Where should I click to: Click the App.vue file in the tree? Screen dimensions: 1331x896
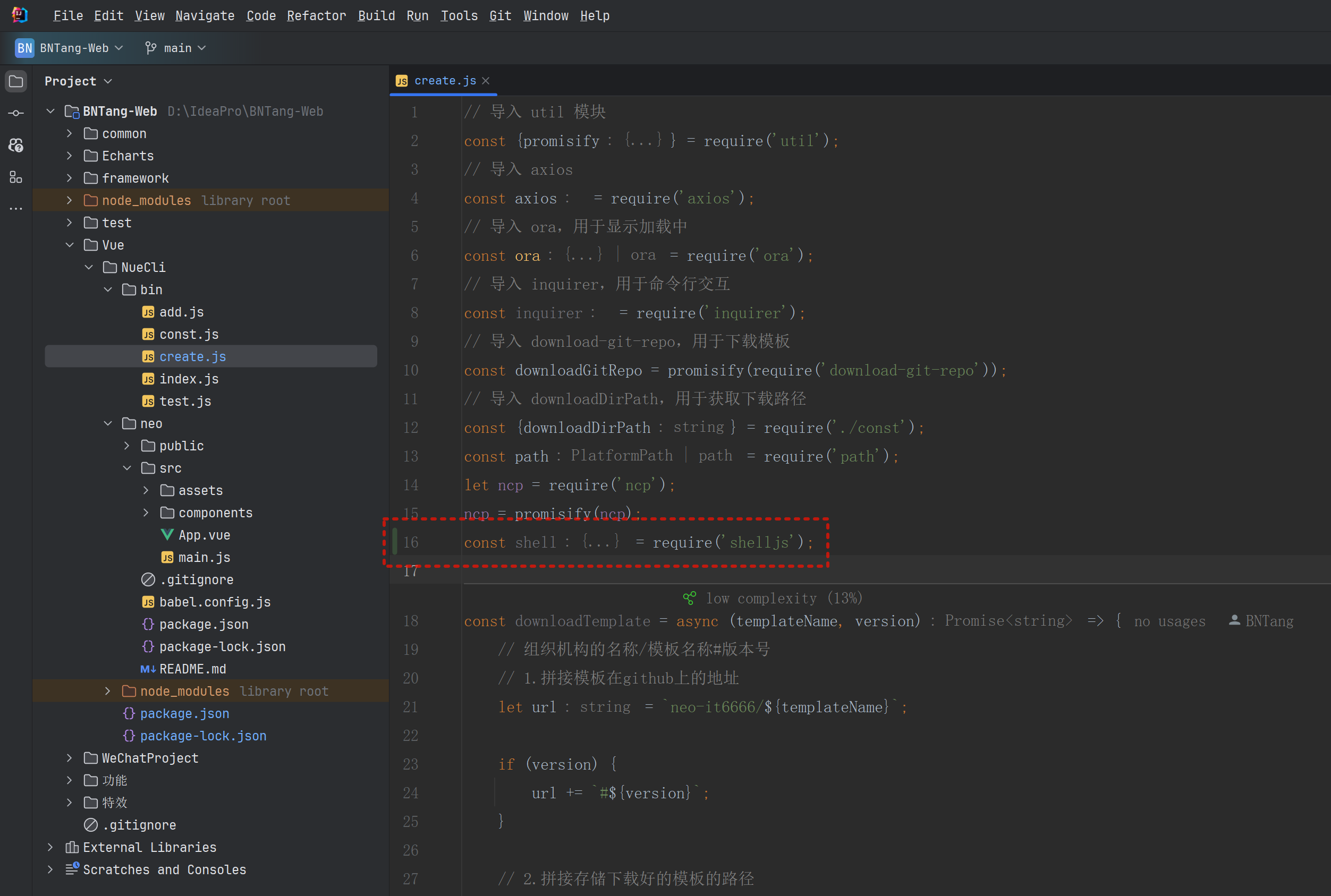coord(204,535)
